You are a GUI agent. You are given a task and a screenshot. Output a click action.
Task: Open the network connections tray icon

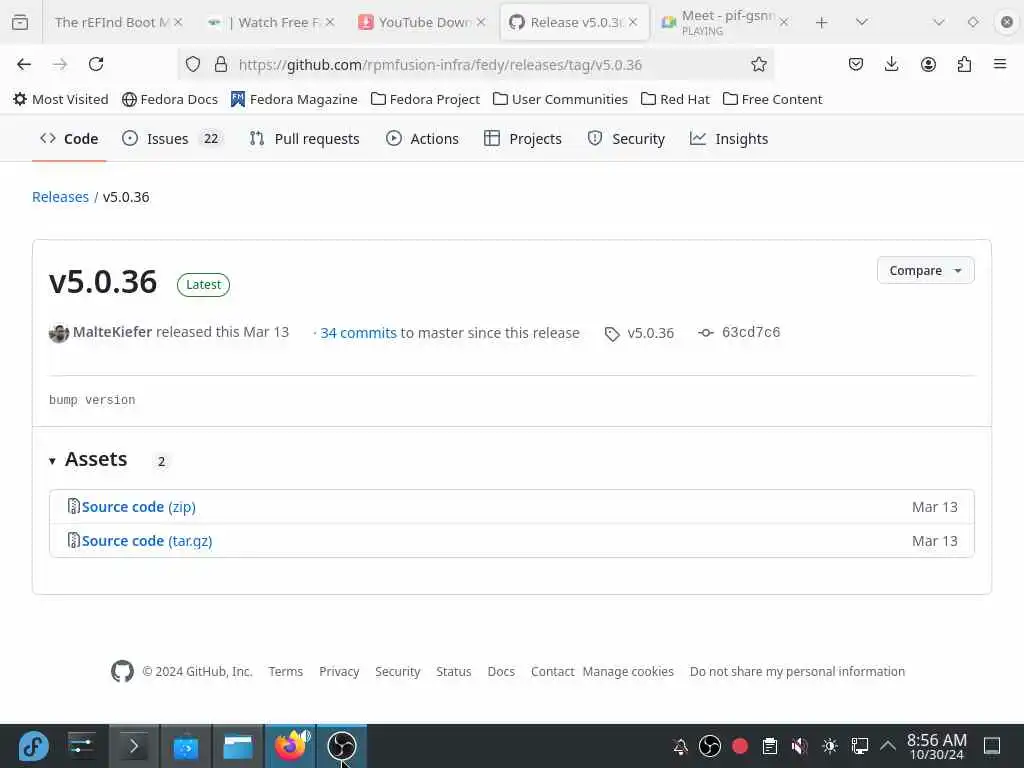coord(860,746)
